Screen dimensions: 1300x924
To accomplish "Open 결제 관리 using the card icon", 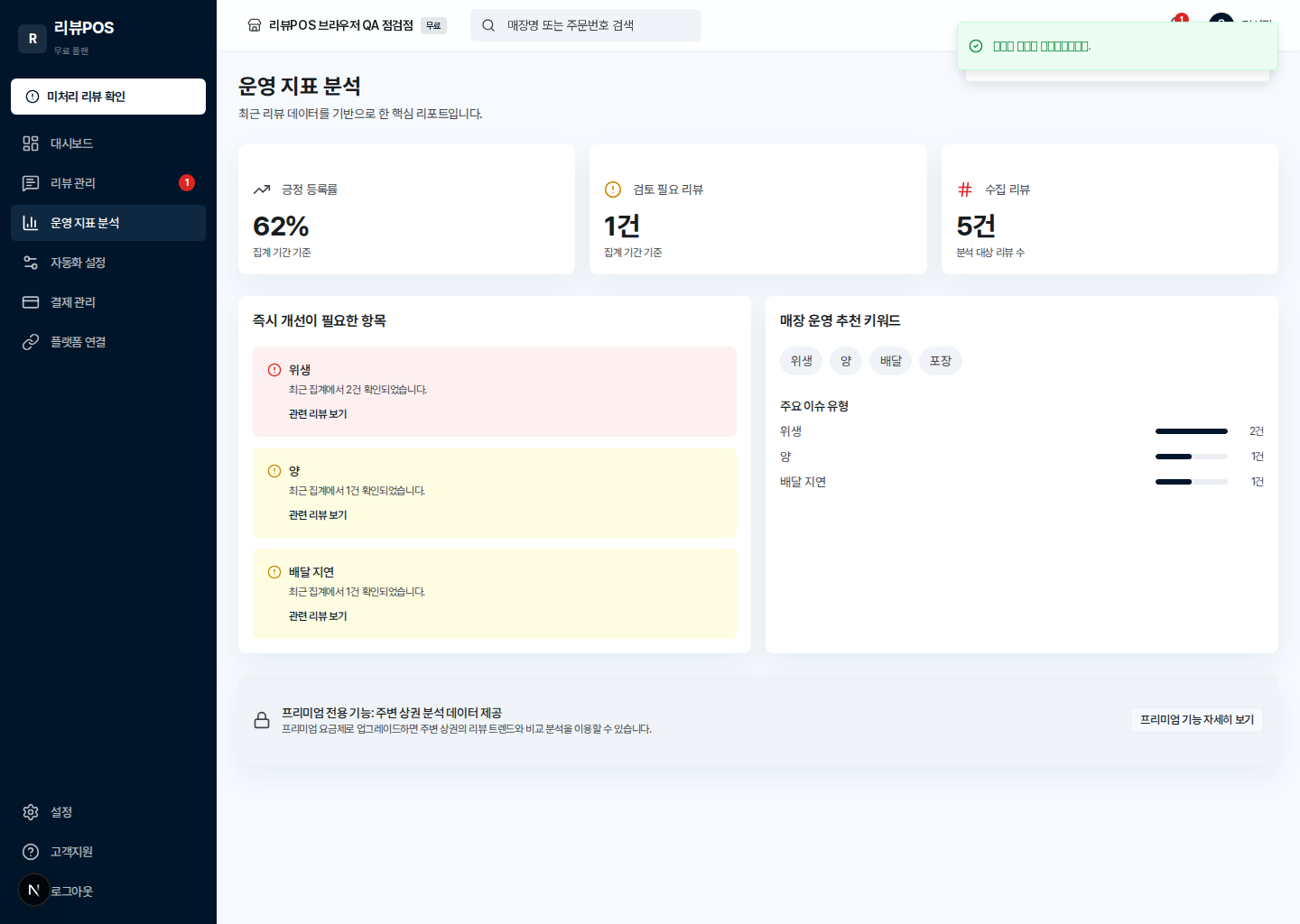I will point(30,301).
